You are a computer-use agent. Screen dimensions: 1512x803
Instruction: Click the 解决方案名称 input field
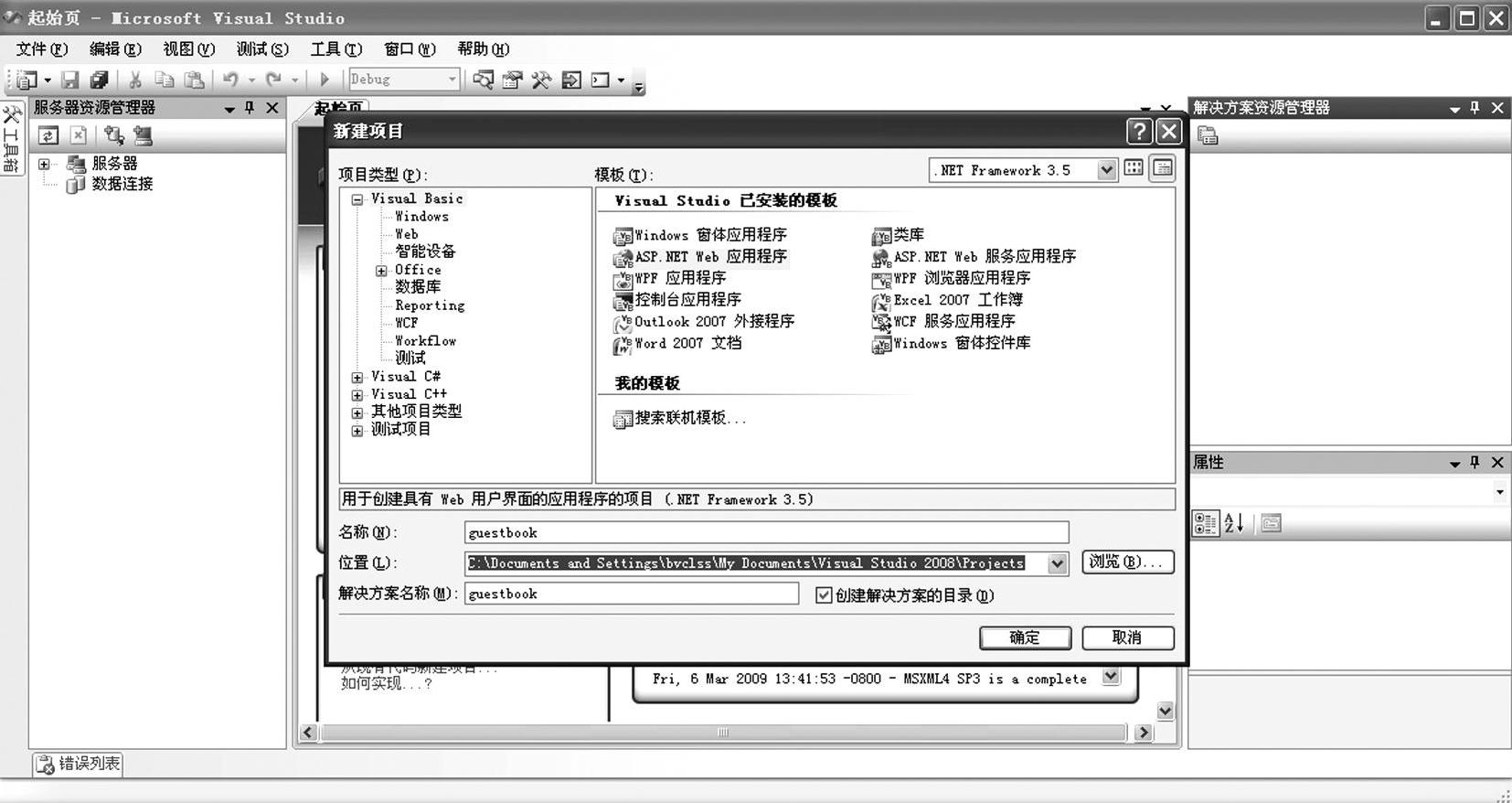coord(632,594)
